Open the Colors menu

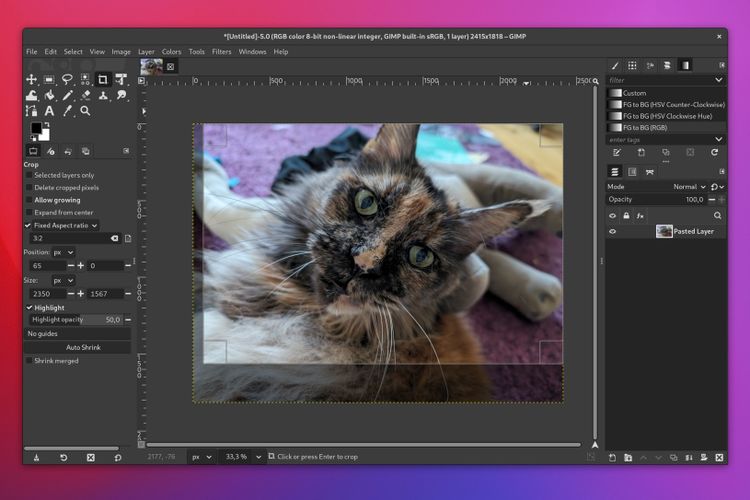(172, 51)
